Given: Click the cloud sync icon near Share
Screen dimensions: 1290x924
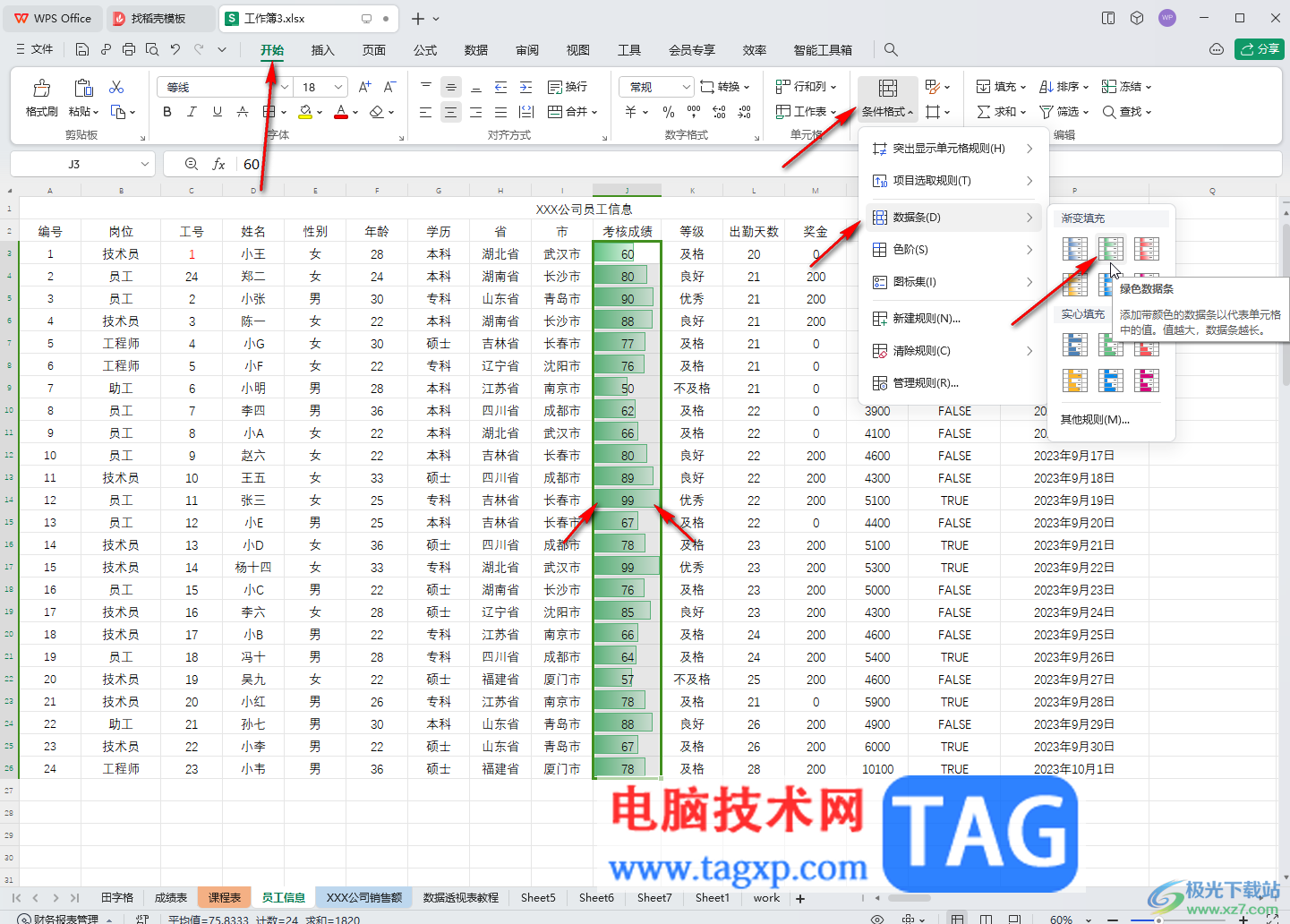Looking at the screenshot, I should [1216, 49].
